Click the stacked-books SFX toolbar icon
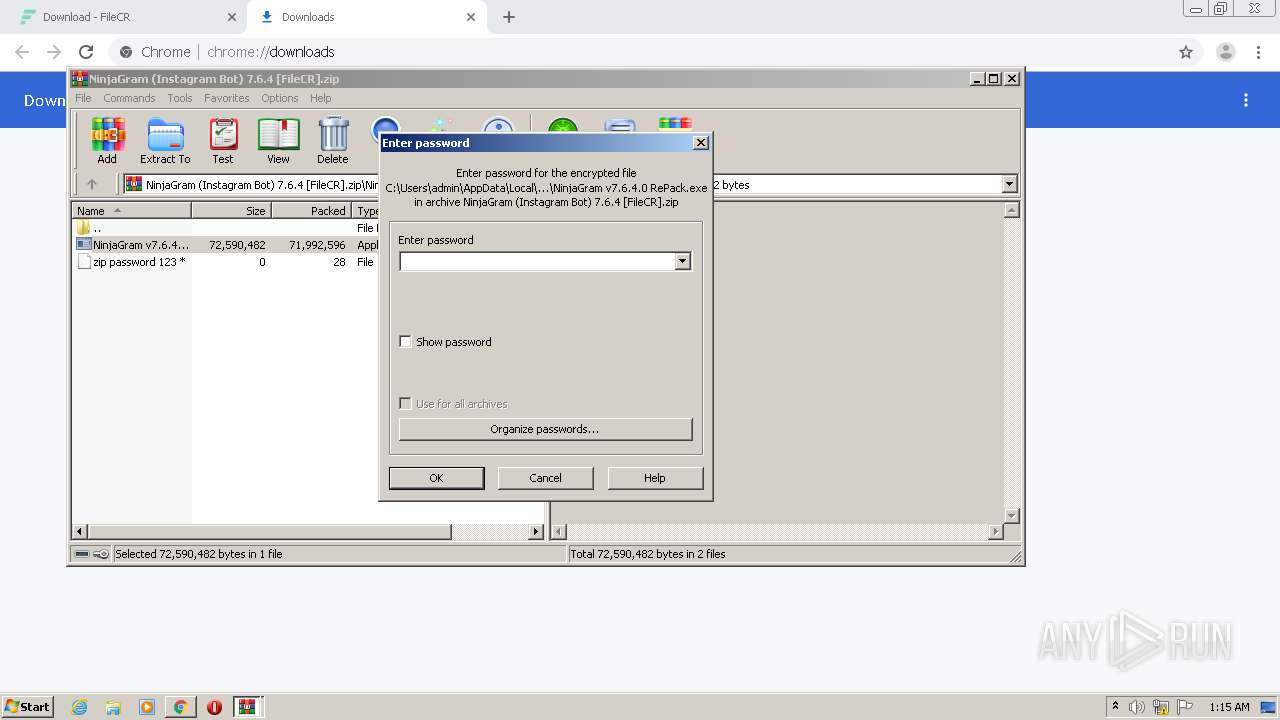 (x=675, y=125)
